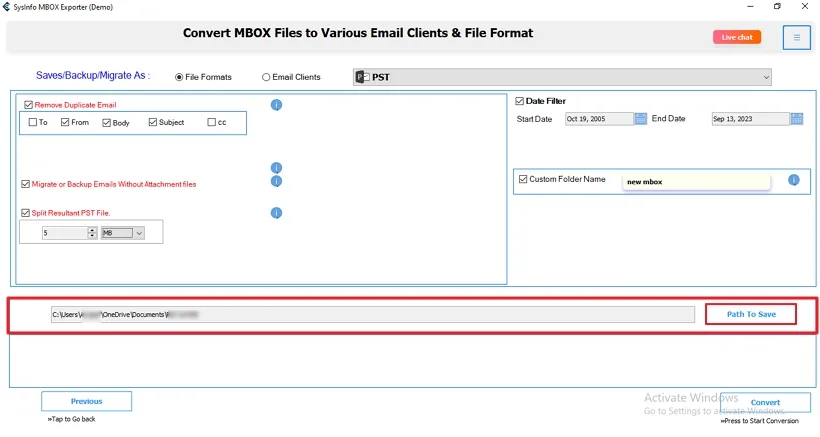The width and height of the screenshot is (820, 437).
Task: Enable the To duplicate filter checkbox
Action: pyautogui.click(x=33, y=122)
